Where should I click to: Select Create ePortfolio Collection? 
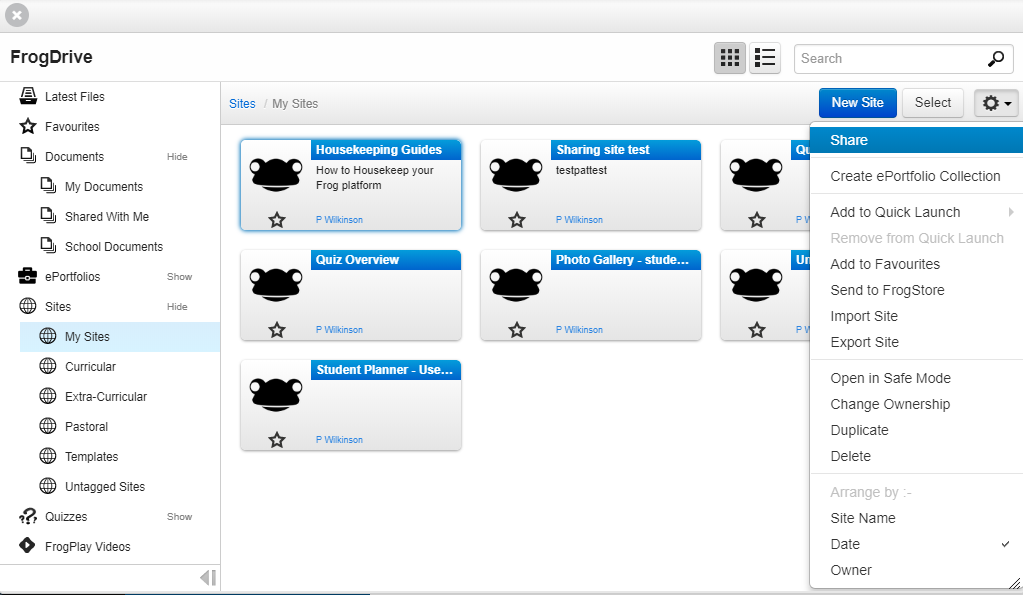tap(916, 176)
